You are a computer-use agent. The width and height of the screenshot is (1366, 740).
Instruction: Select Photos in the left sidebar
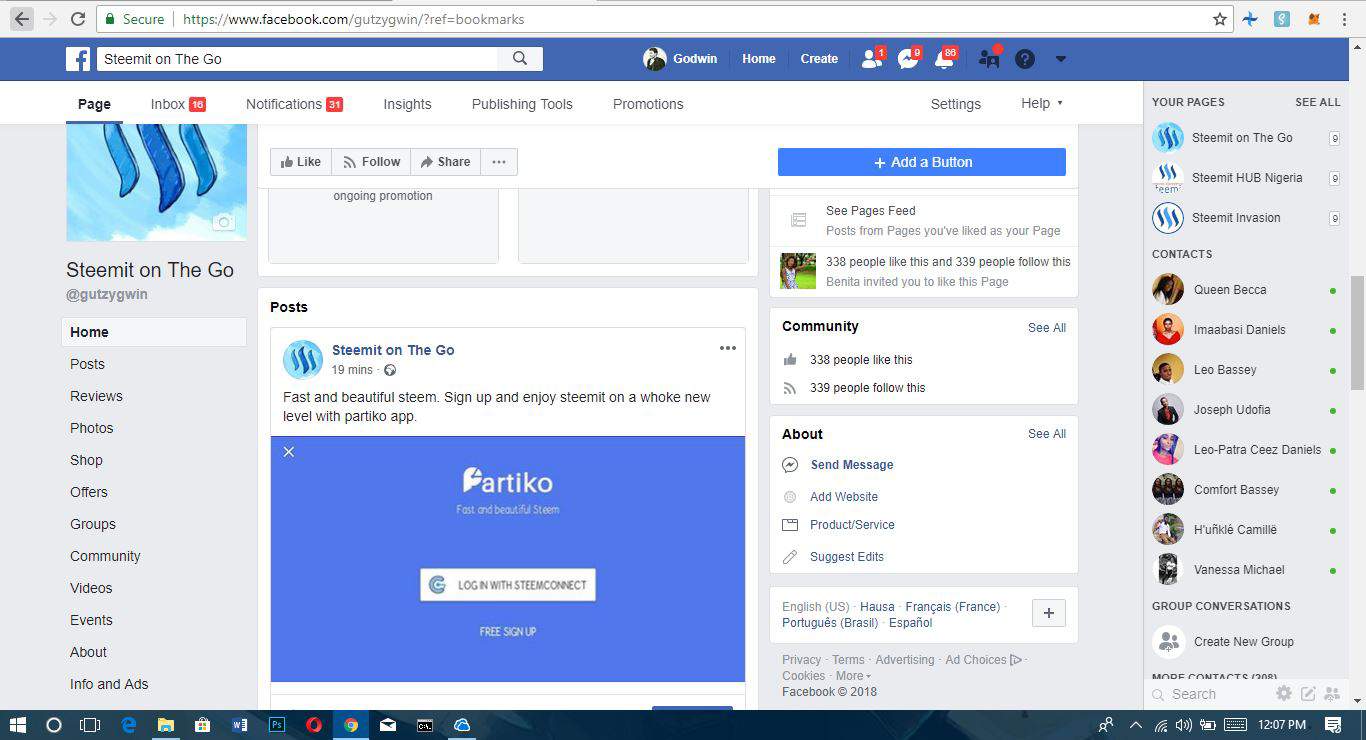click(92, 428)
